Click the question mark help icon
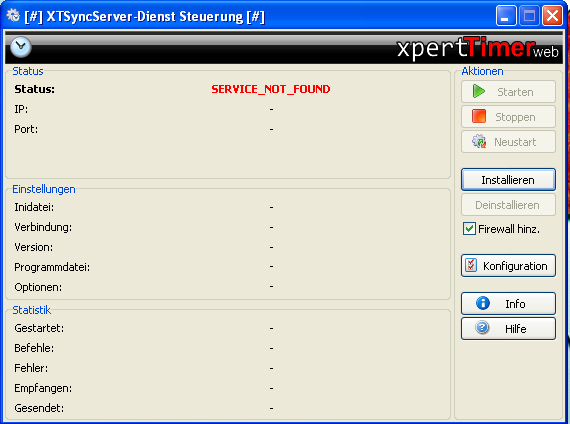The height and width of the screenshot is (424, 570). click(x=482, y=328)
